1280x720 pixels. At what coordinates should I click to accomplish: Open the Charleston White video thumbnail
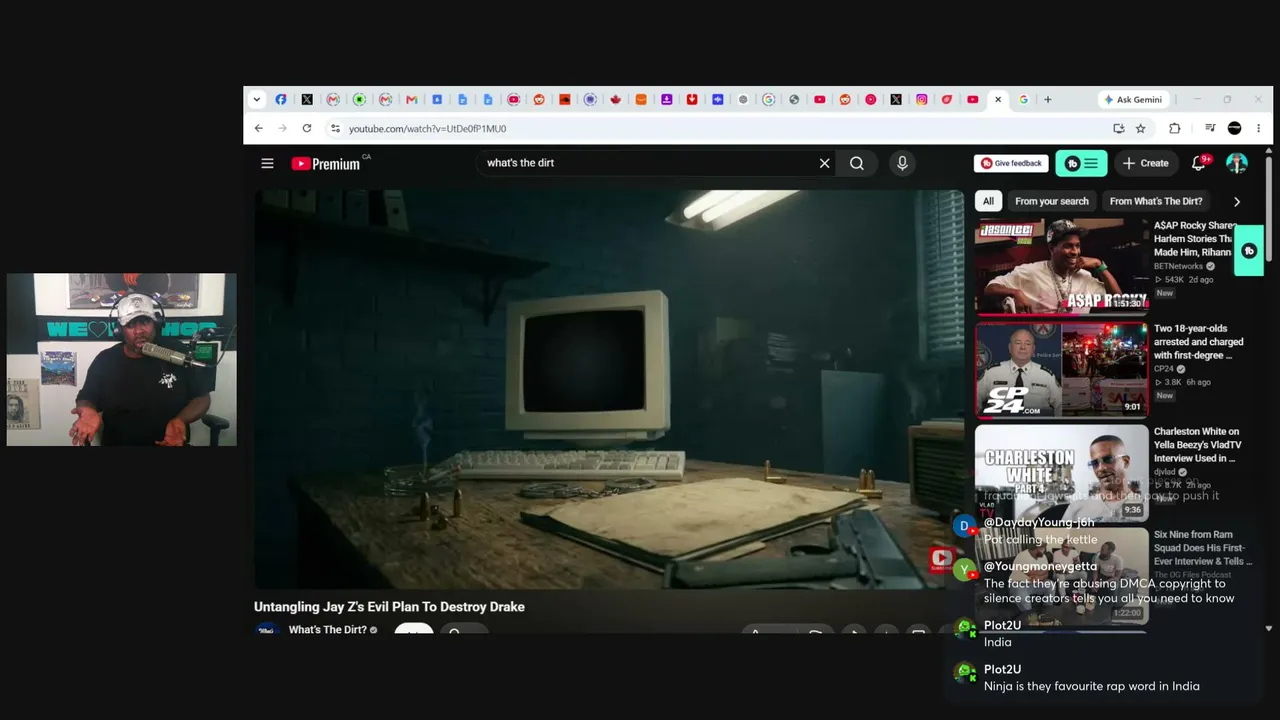[1061, 473]
